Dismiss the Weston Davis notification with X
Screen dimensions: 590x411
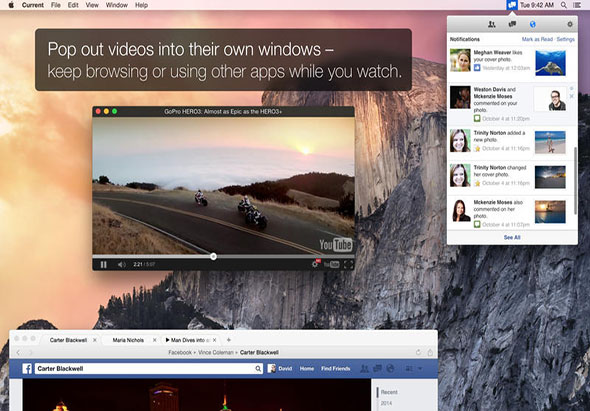coord(572,96)
